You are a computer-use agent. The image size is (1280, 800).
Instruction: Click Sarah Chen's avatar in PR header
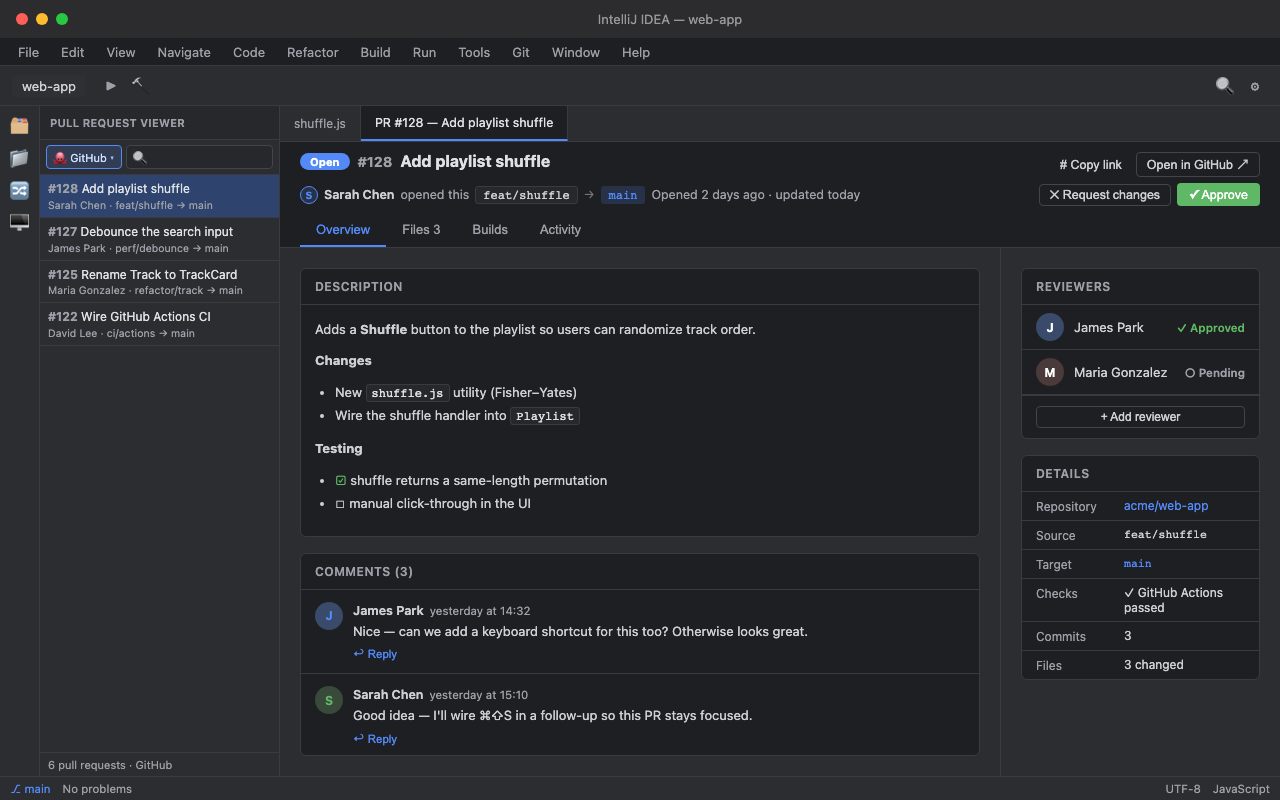(308, 195)
